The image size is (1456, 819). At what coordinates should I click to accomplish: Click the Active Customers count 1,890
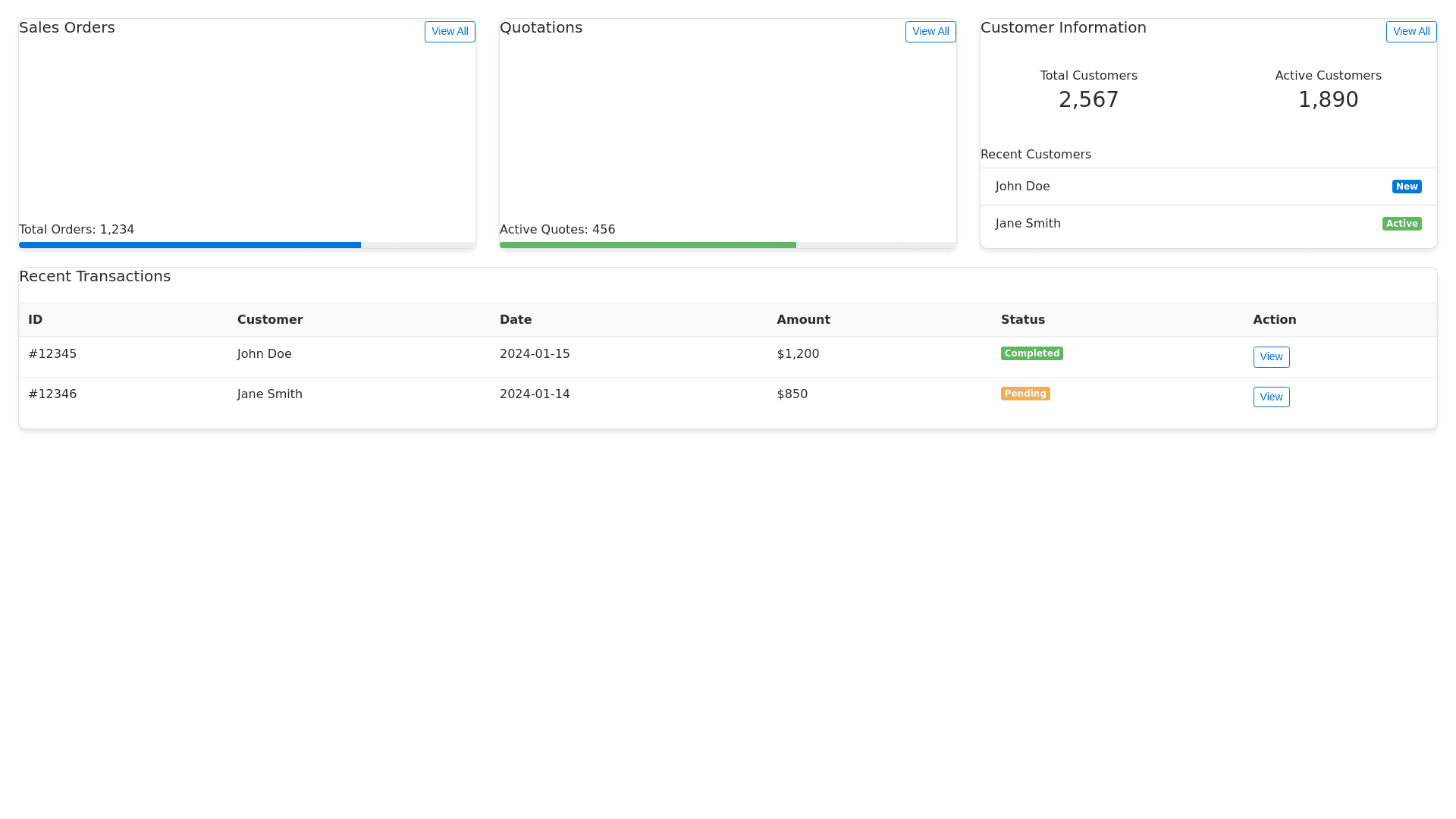tap(1328, 99)
